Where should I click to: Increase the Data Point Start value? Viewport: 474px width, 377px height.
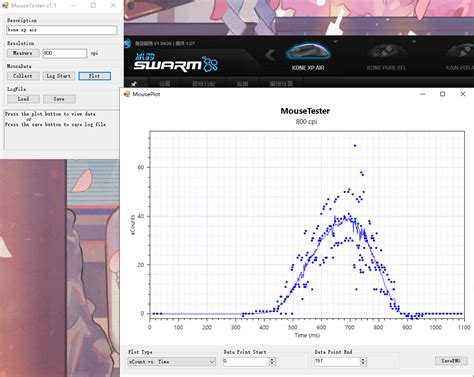[x=272, y=359]
